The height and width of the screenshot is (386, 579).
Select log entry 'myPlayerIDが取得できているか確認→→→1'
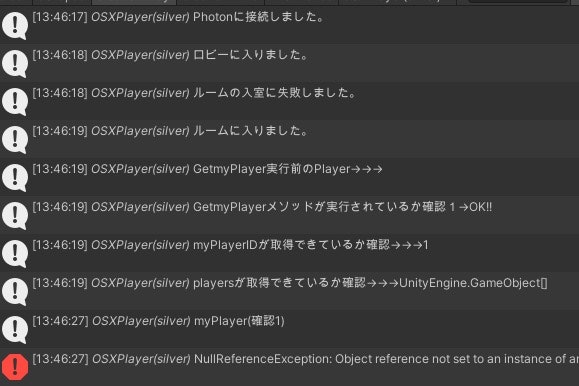coord(290,254)
